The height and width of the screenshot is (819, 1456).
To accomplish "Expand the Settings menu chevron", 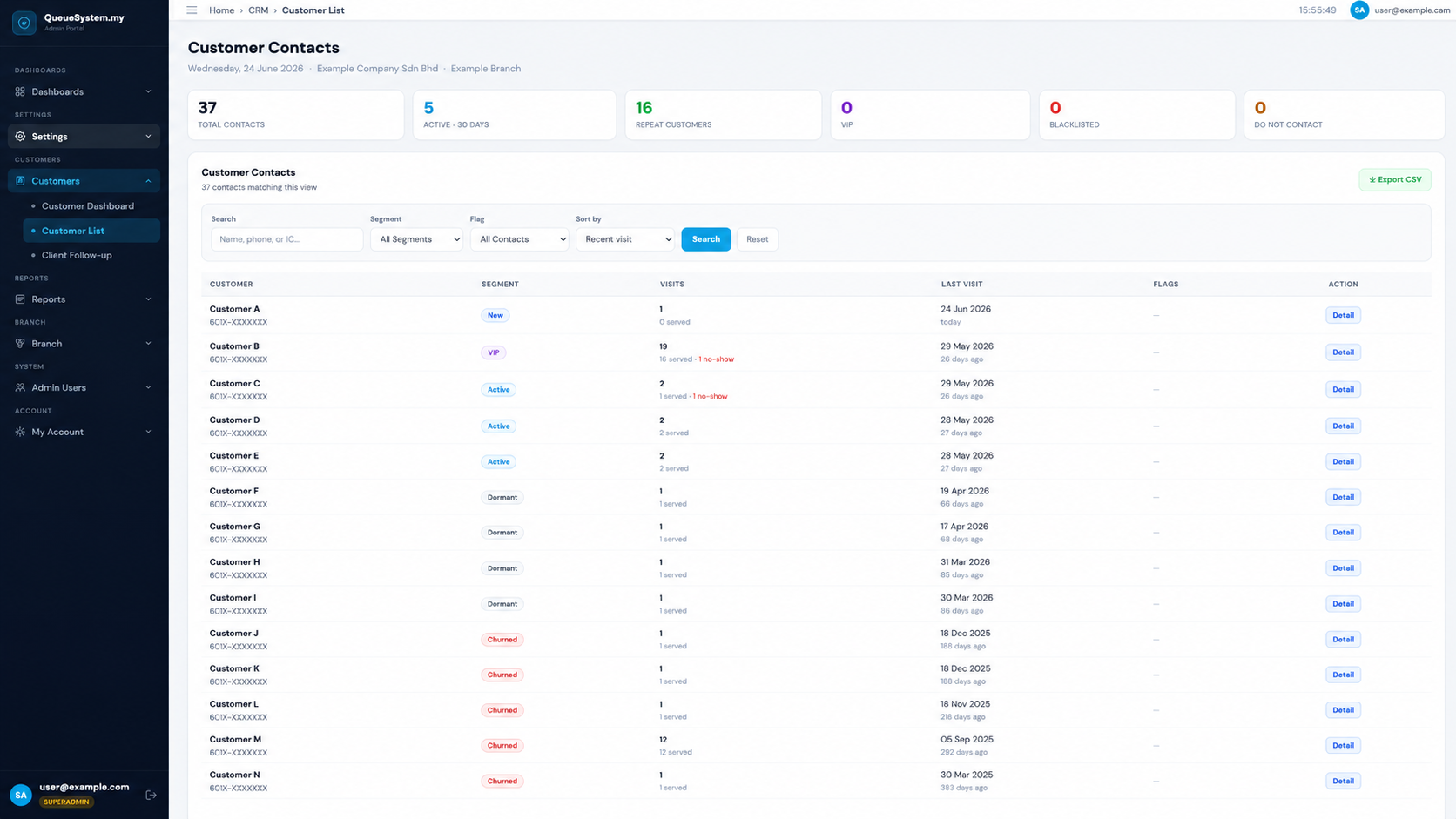I will [148, 137].
